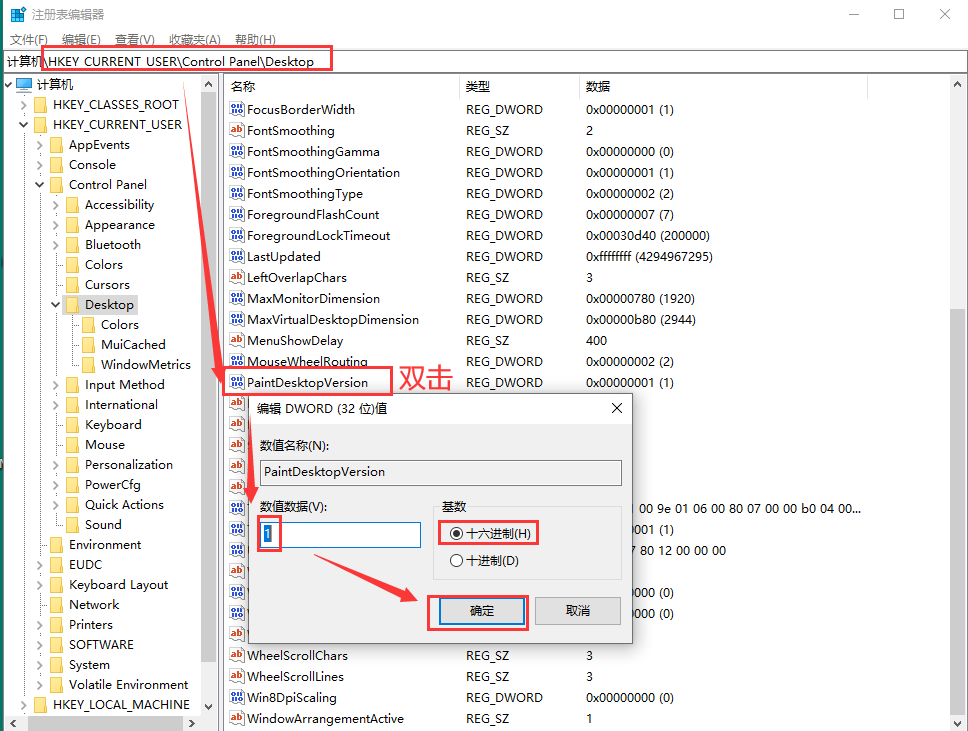The image size is (968, 731).
Task: Click the 类型 column header
Action: [520, 86]
